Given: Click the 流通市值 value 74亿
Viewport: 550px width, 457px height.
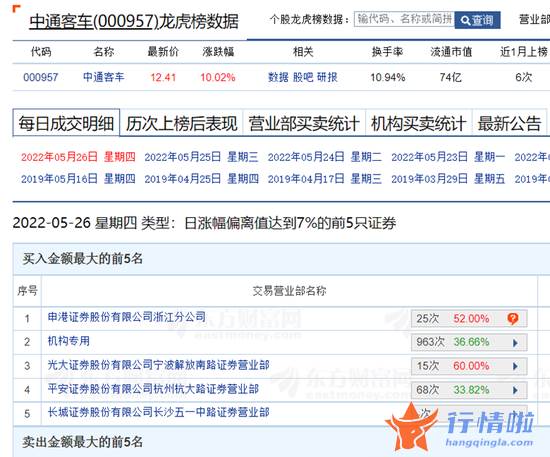Looking at the screenshot, I should click(451, 77).
